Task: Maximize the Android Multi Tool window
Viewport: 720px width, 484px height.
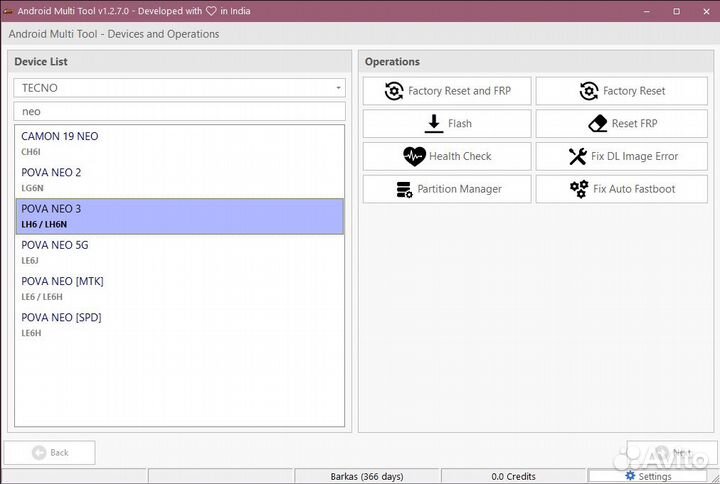Action: (676, 11)
